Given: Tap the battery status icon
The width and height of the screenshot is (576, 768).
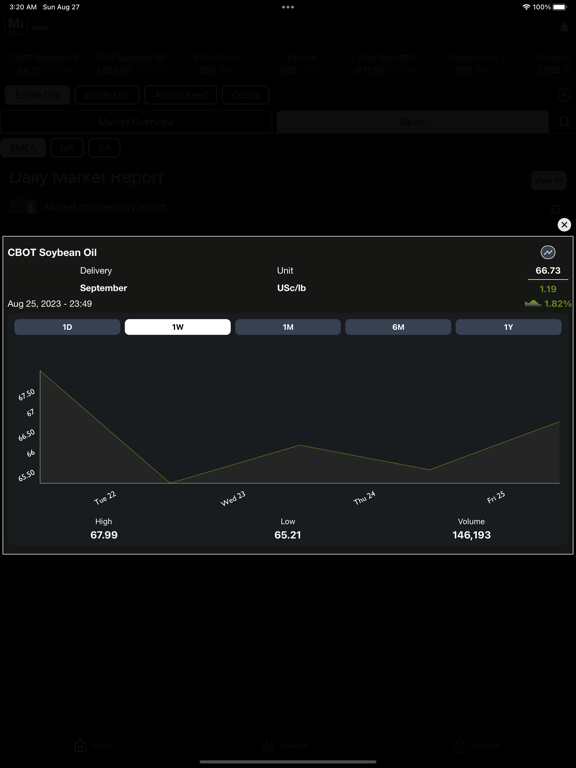Looking at the screenshot, I should [559, 7].
